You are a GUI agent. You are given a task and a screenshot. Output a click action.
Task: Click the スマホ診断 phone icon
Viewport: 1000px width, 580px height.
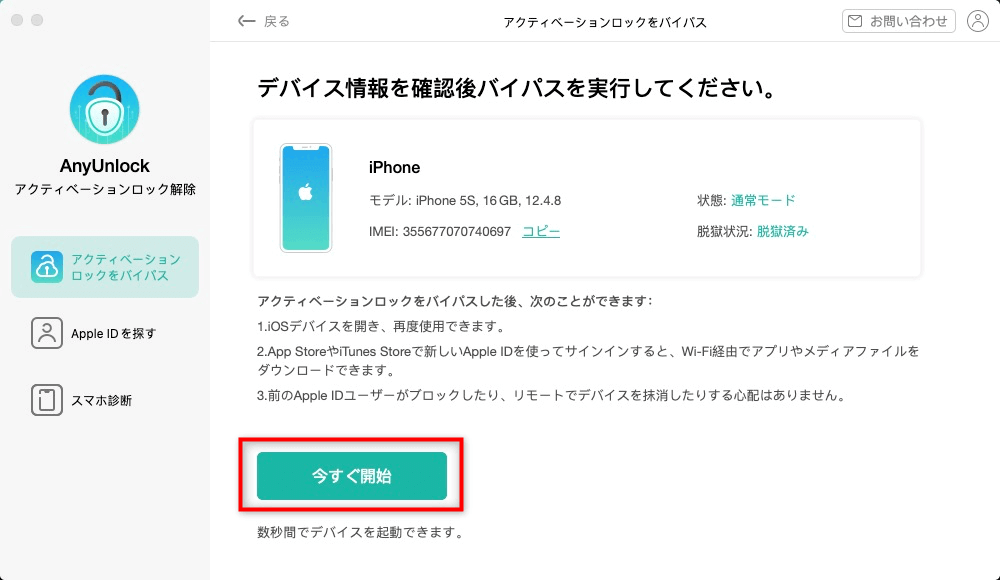coord(47,400)
